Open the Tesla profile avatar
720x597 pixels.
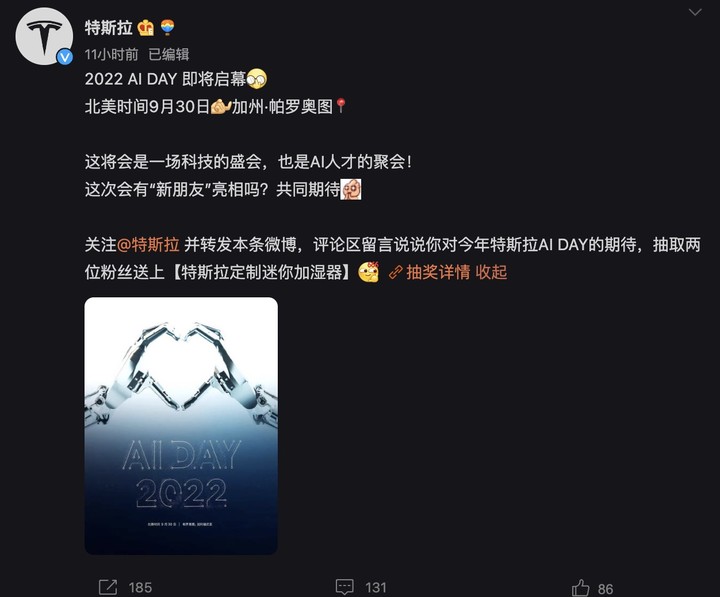click(x=44, y=36)
